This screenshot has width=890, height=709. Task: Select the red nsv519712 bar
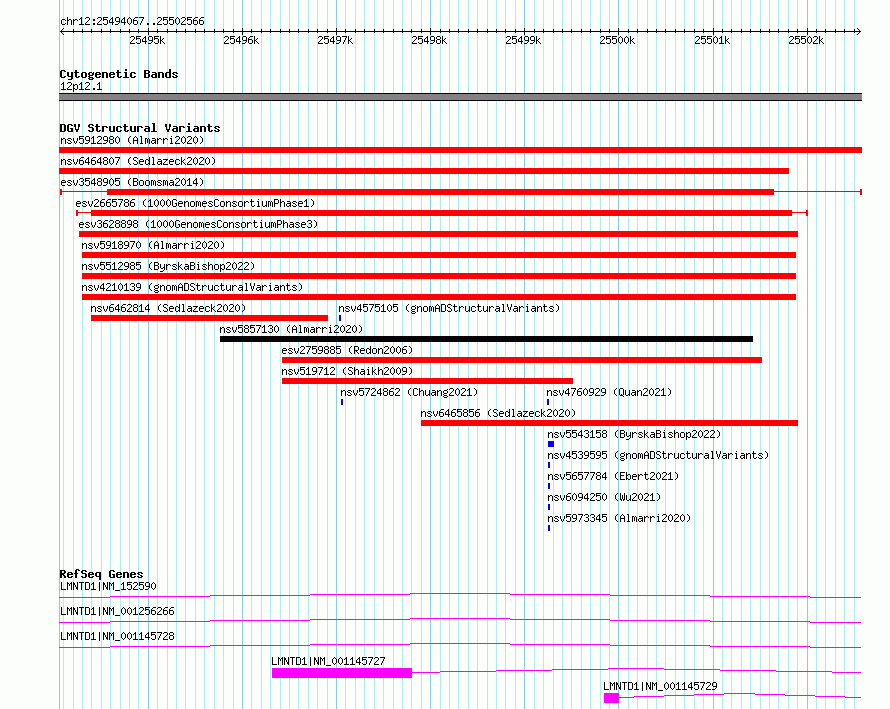(x=427, y=381)
